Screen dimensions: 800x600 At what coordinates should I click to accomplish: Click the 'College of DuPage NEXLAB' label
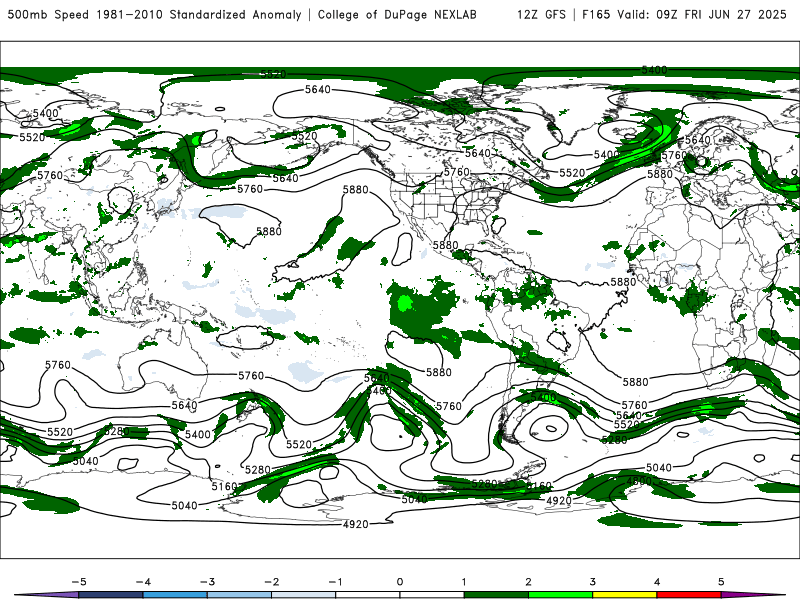click(397, 14)
